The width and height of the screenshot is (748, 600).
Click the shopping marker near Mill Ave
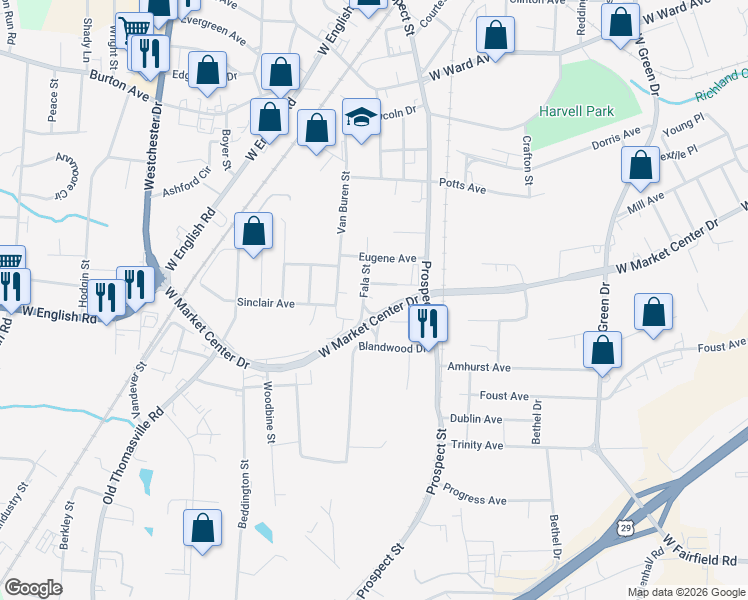point(640,166)
